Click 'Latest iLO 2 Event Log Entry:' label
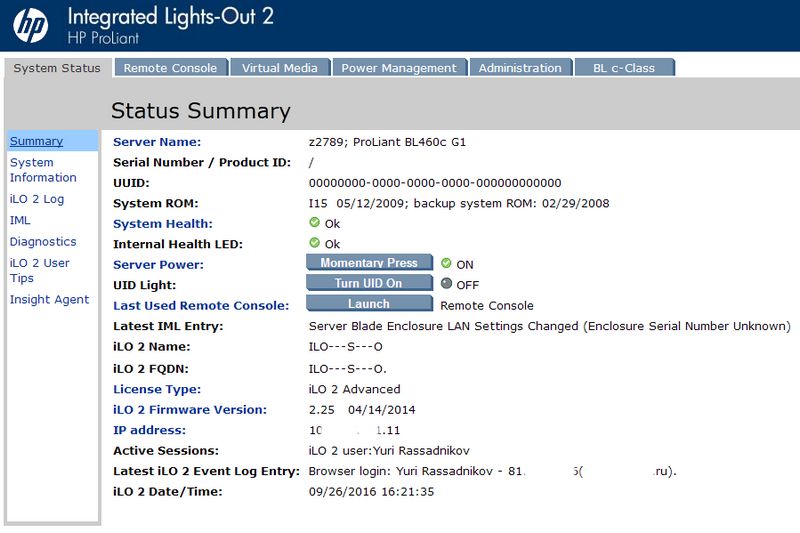 tap(207, 471)
